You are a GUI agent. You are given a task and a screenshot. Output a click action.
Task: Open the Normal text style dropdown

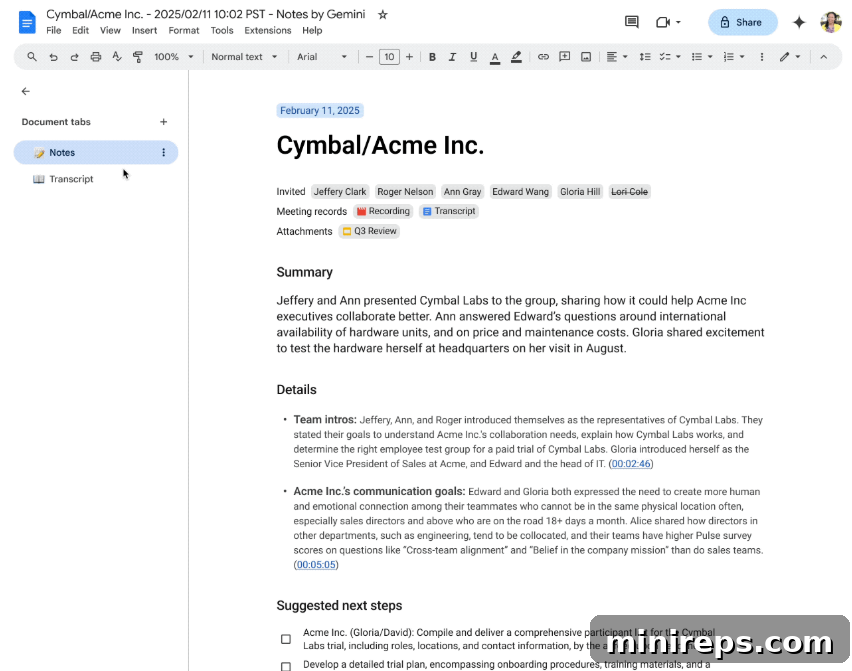click(x=244, y=57)
